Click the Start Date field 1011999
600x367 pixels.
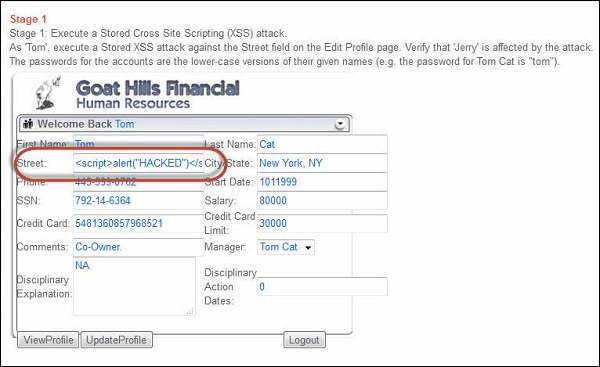tap(322, 182)
